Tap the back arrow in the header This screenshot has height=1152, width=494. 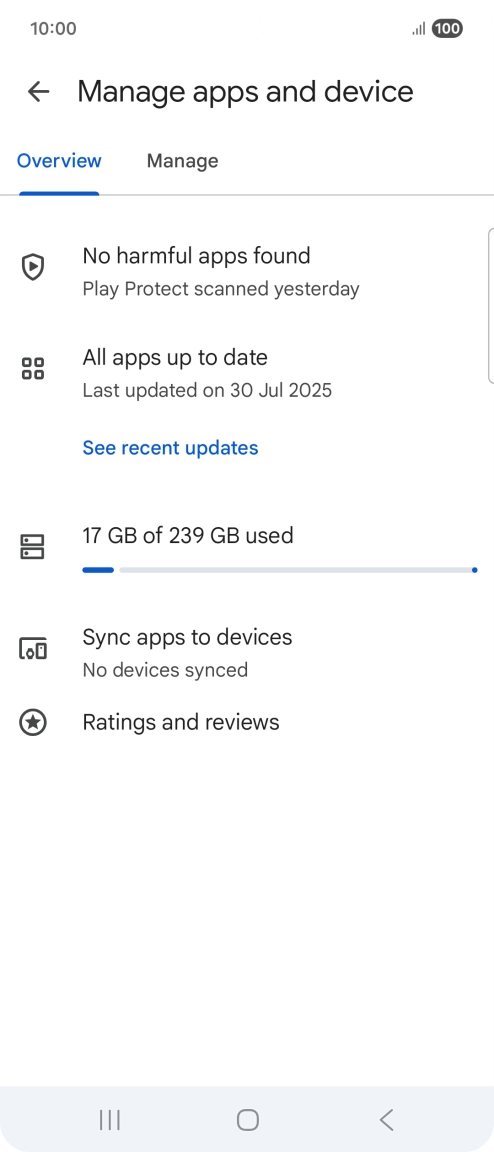[38, 91]
